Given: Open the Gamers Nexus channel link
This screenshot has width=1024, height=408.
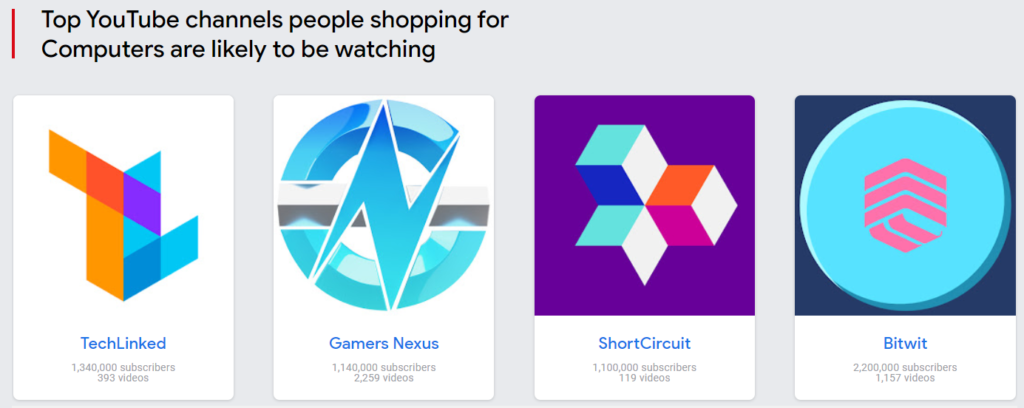Looking at the screenshot, I should tap(384, 343).
